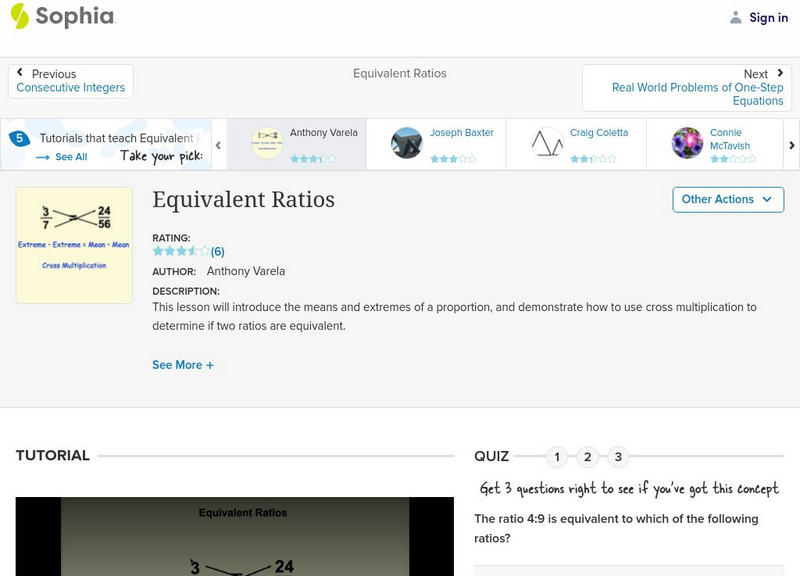Select Craig Coletta's tutorial avatar
800x576 pixels.
(x=547, y=143)
